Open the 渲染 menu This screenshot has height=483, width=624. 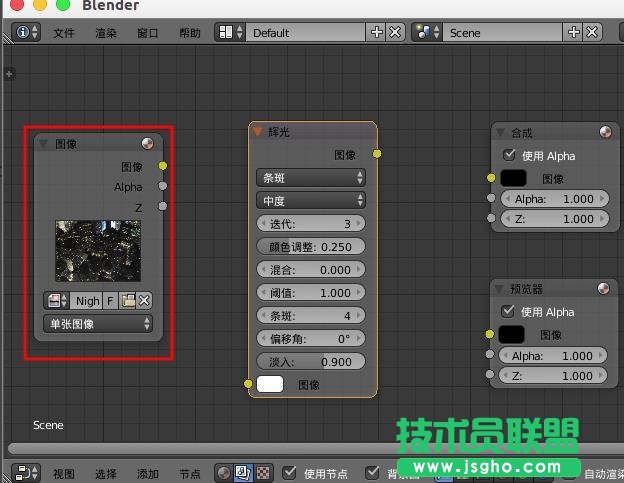pos(106,33)
